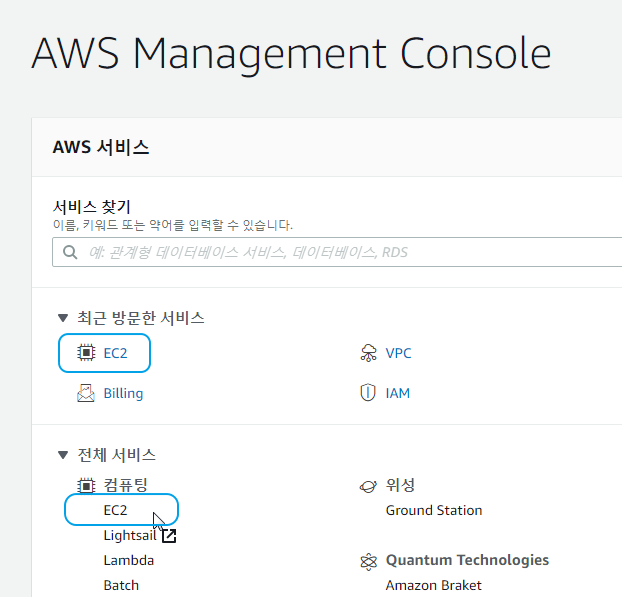The image size is (622, 597).
Task: Click the 전체 서비스 heading text
Action: pos(116,455)
